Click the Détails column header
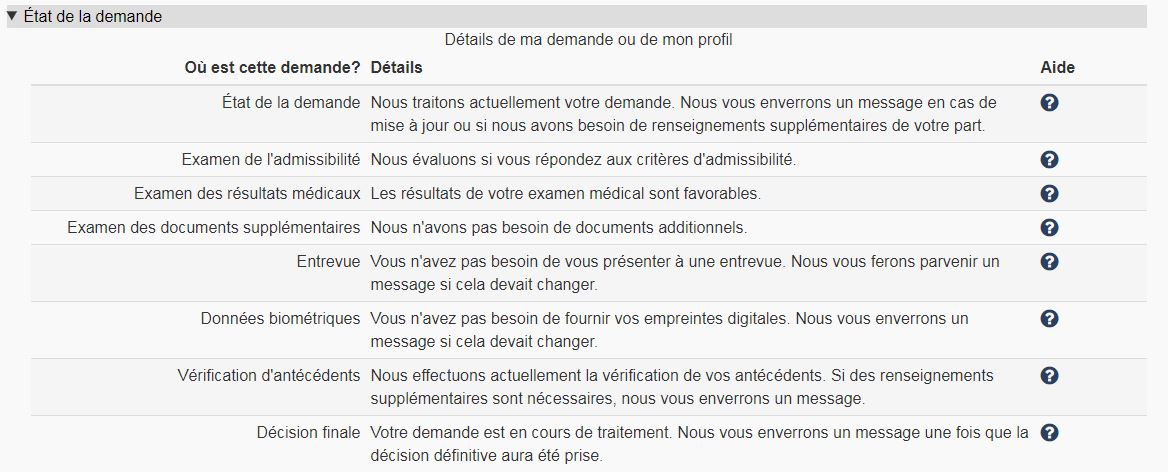Screen dimensions: 1168x472 [x=396, y=68]
